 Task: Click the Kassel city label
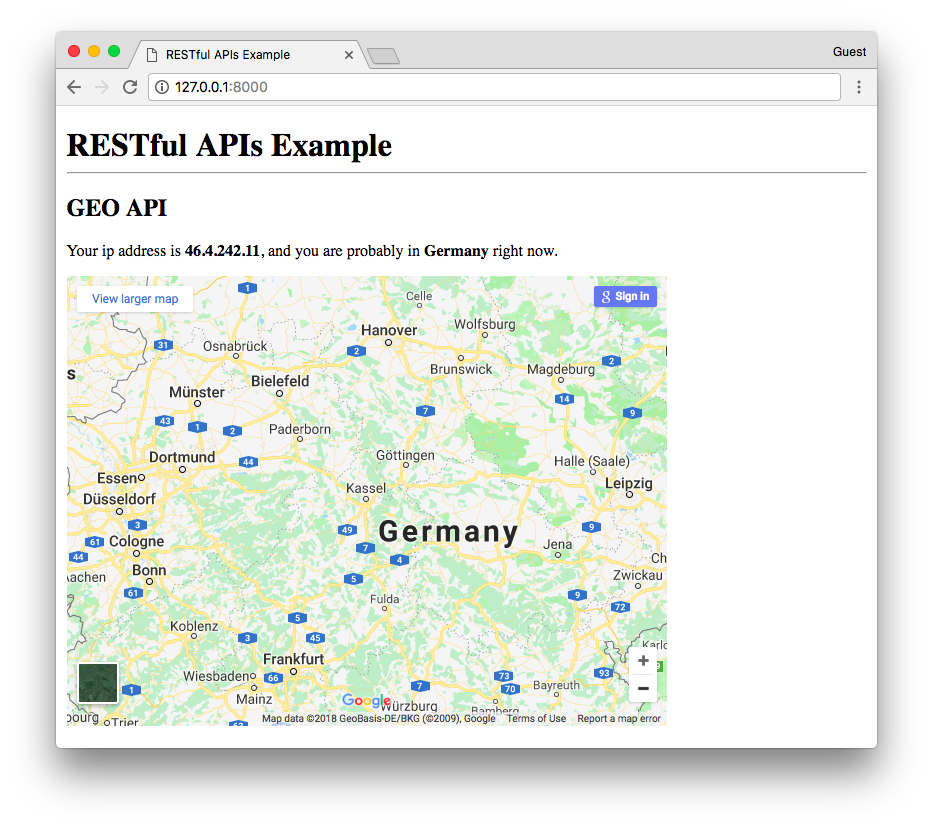[x=366, y=488]
